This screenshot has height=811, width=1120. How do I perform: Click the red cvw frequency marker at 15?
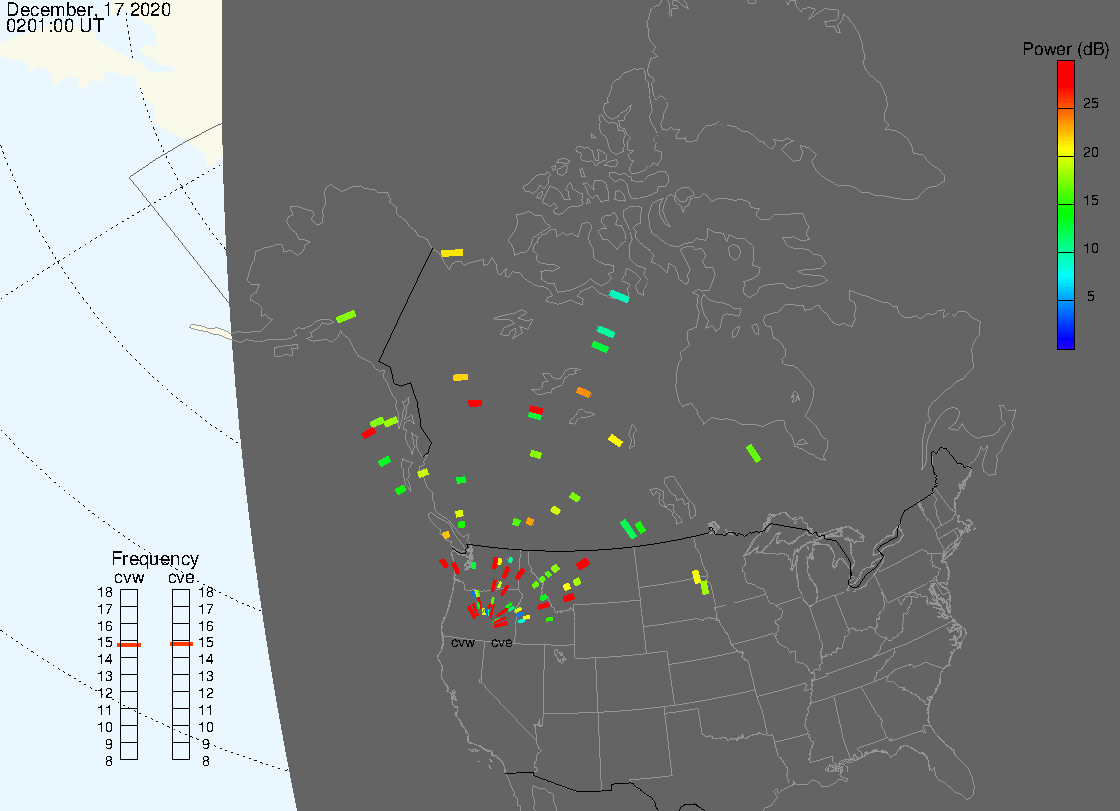tap(129, 645)
